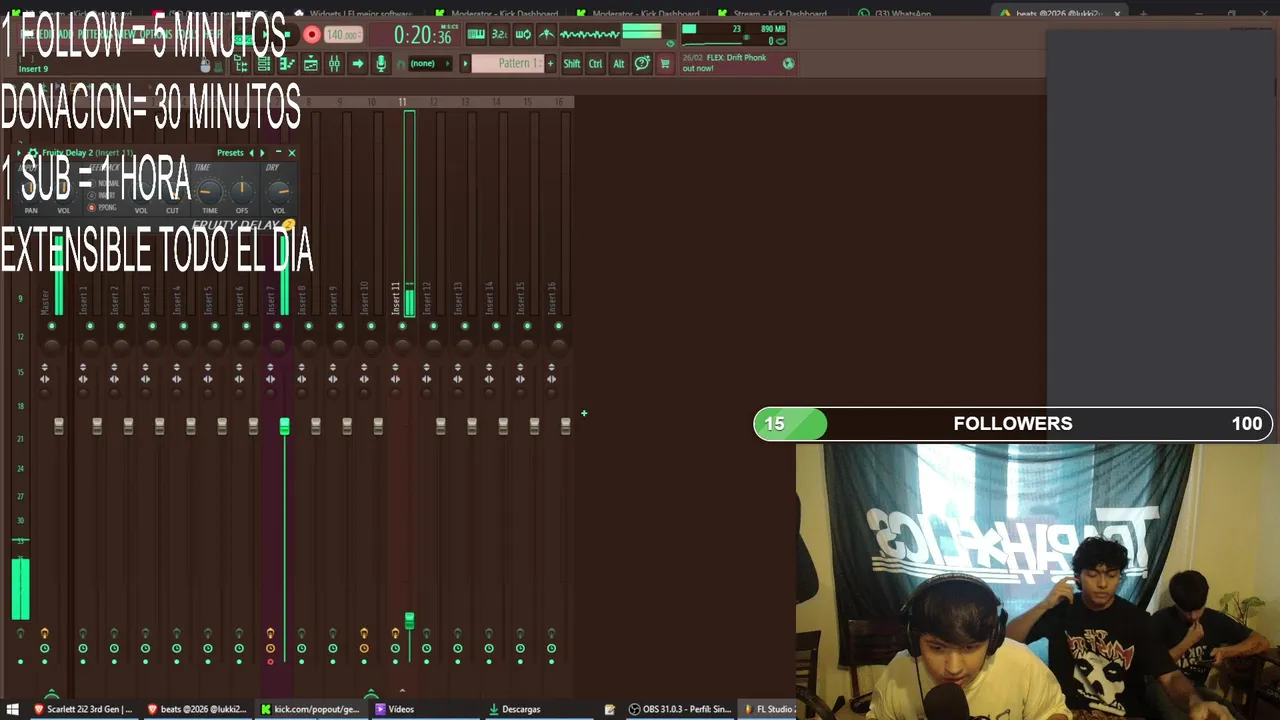Expand the Fruity Delay 2 window menu arrow

tap(19, 153)
